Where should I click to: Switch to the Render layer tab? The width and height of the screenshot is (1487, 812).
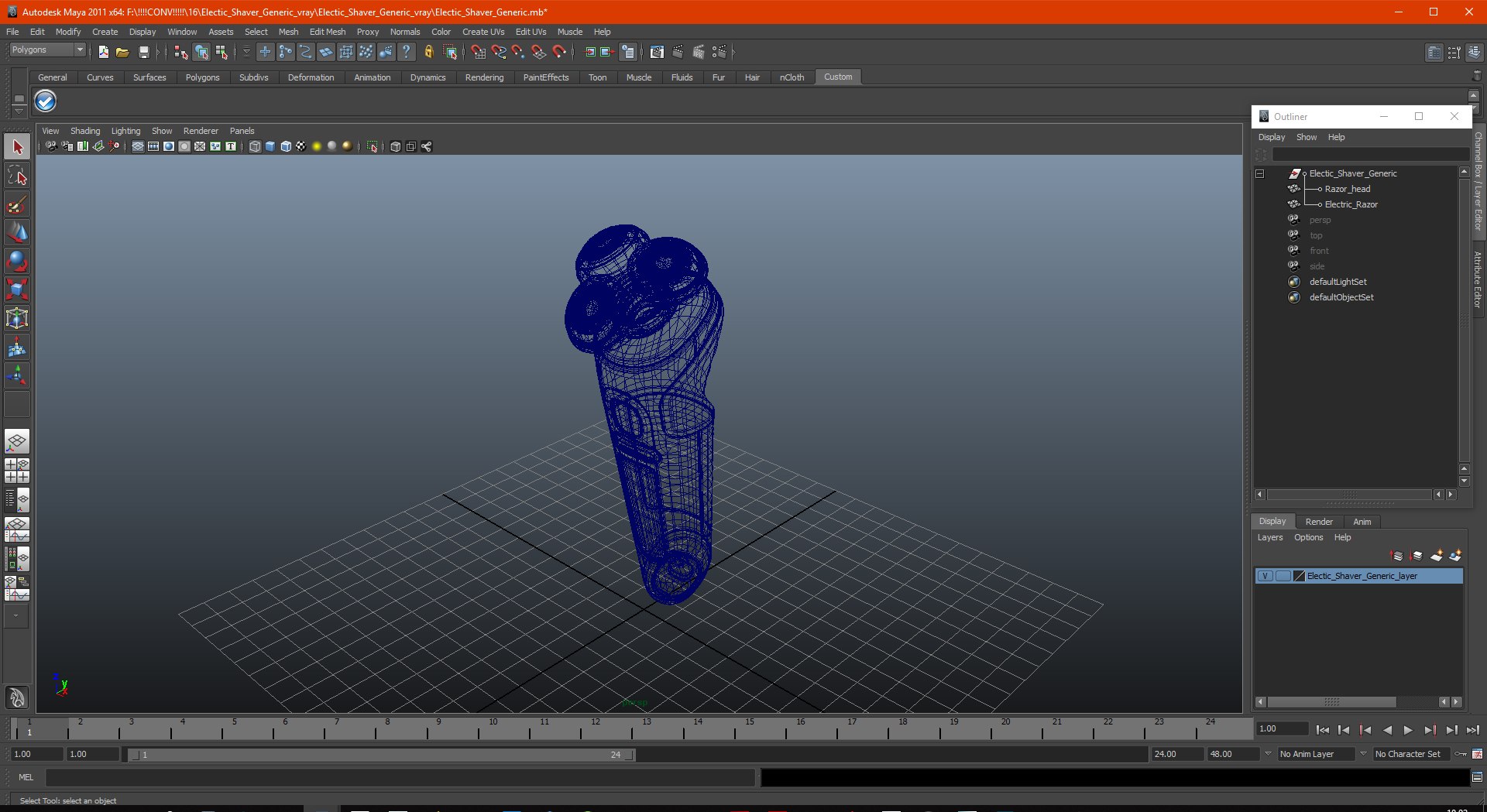coord(1319,522)
